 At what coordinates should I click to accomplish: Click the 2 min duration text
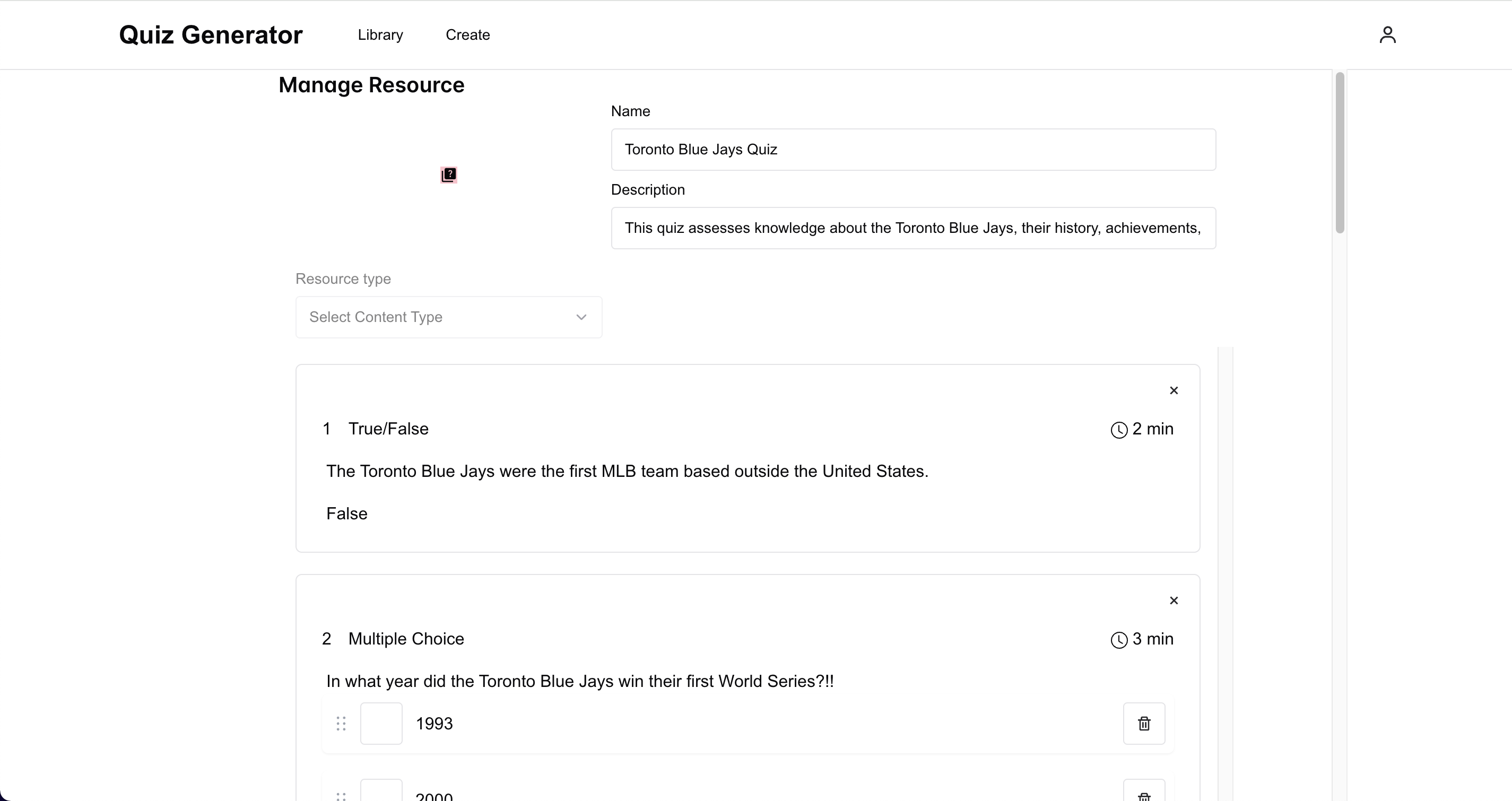tap(1153, 429)
